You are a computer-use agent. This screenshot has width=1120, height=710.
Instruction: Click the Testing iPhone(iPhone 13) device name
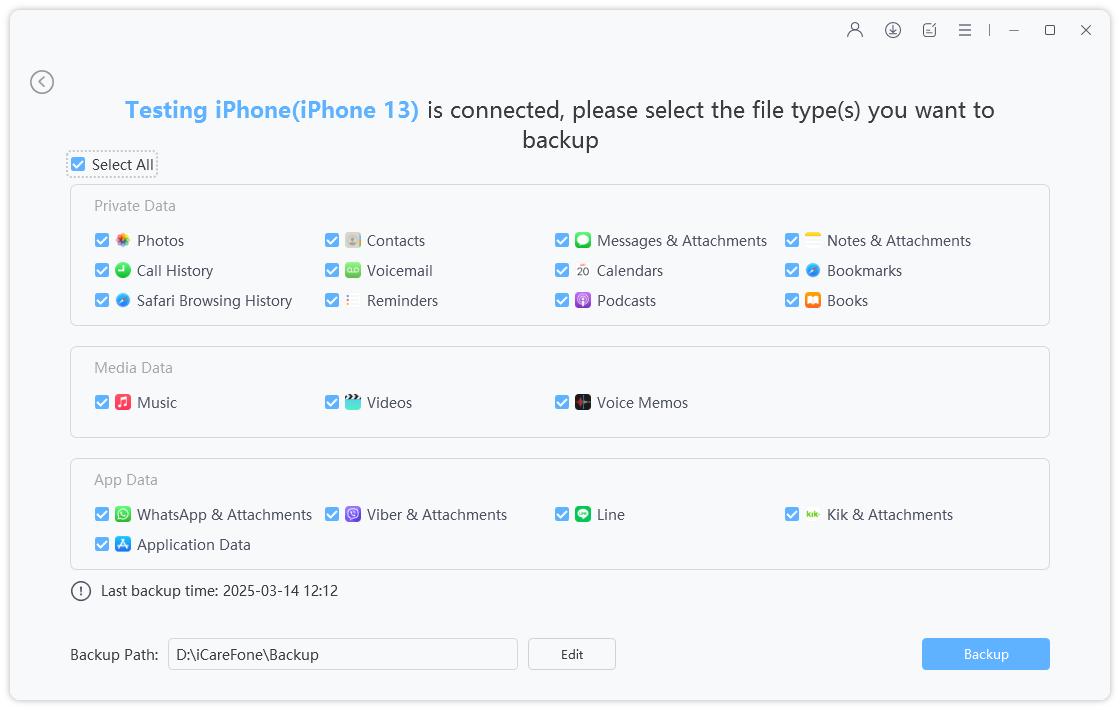pyautogui.click(x=272, y=110)
